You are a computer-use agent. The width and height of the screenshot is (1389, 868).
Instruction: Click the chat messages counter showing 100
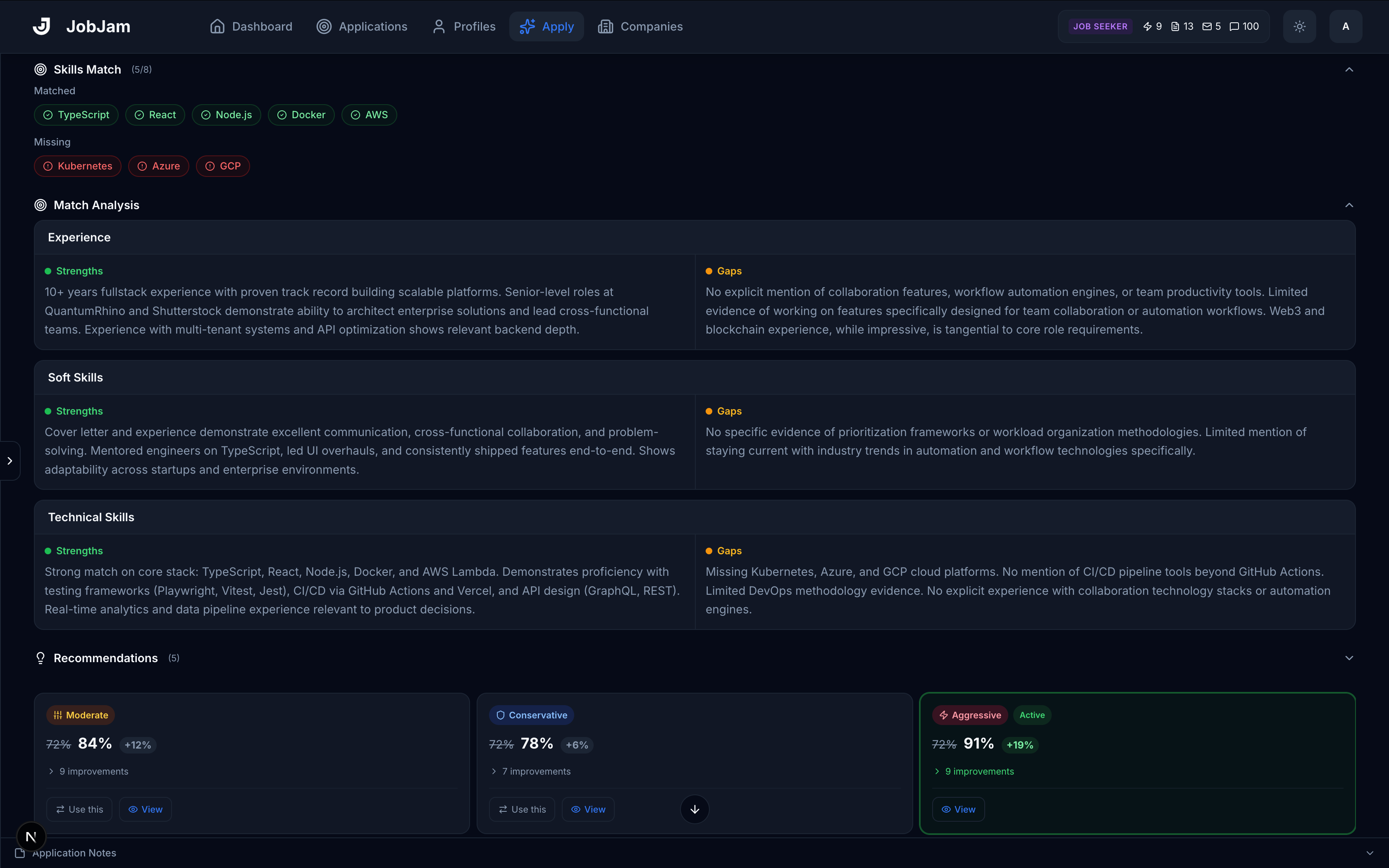[x=1244, y=26]
